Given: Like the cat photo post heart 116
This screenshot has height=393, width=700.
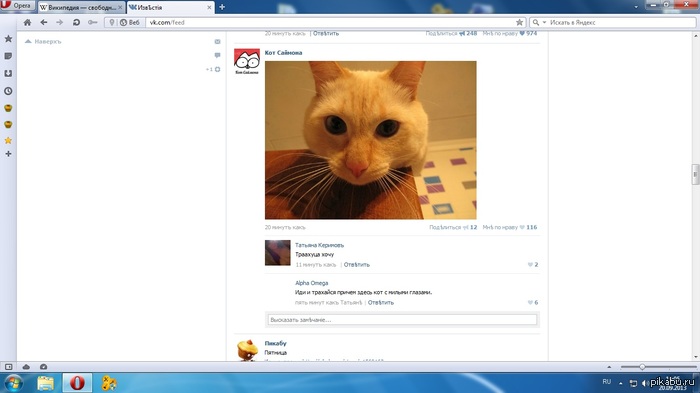Looking at the screenshot, I should (522, 227).
